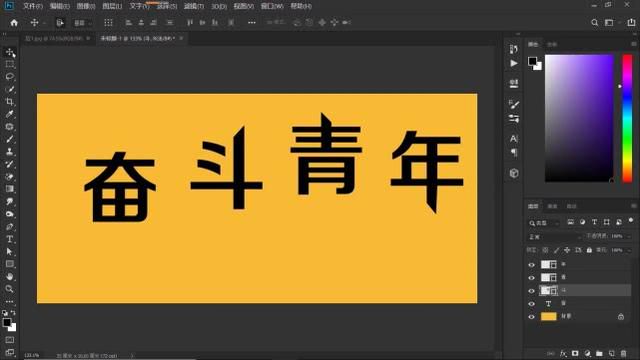Image resolution: width=640 pixels, height=360 pixels.
Task: Select the Zoom tool in toolbar
Action: [x=10, y=289]
